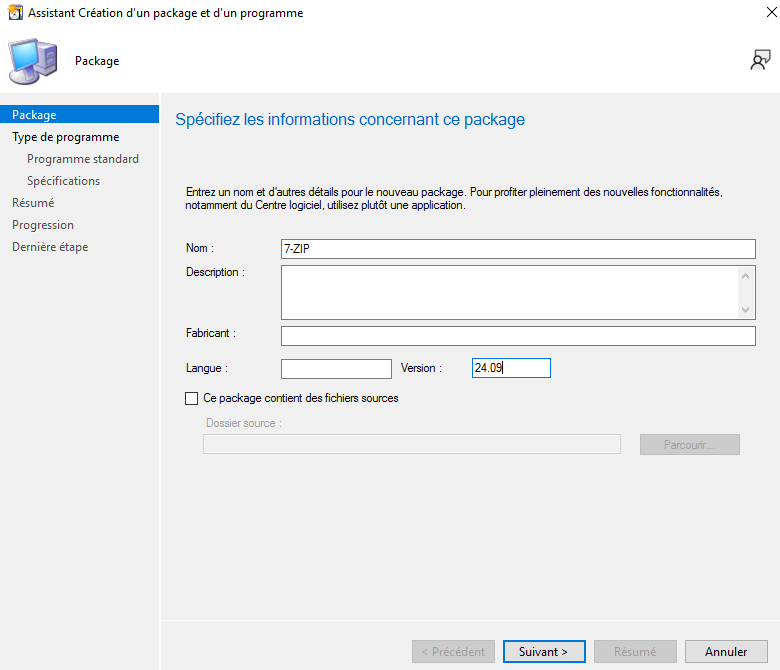
Task: Enable 'Ce package contient des fichiers sources' checkbox
Action: pyautogui.click(x=192, y=398)
